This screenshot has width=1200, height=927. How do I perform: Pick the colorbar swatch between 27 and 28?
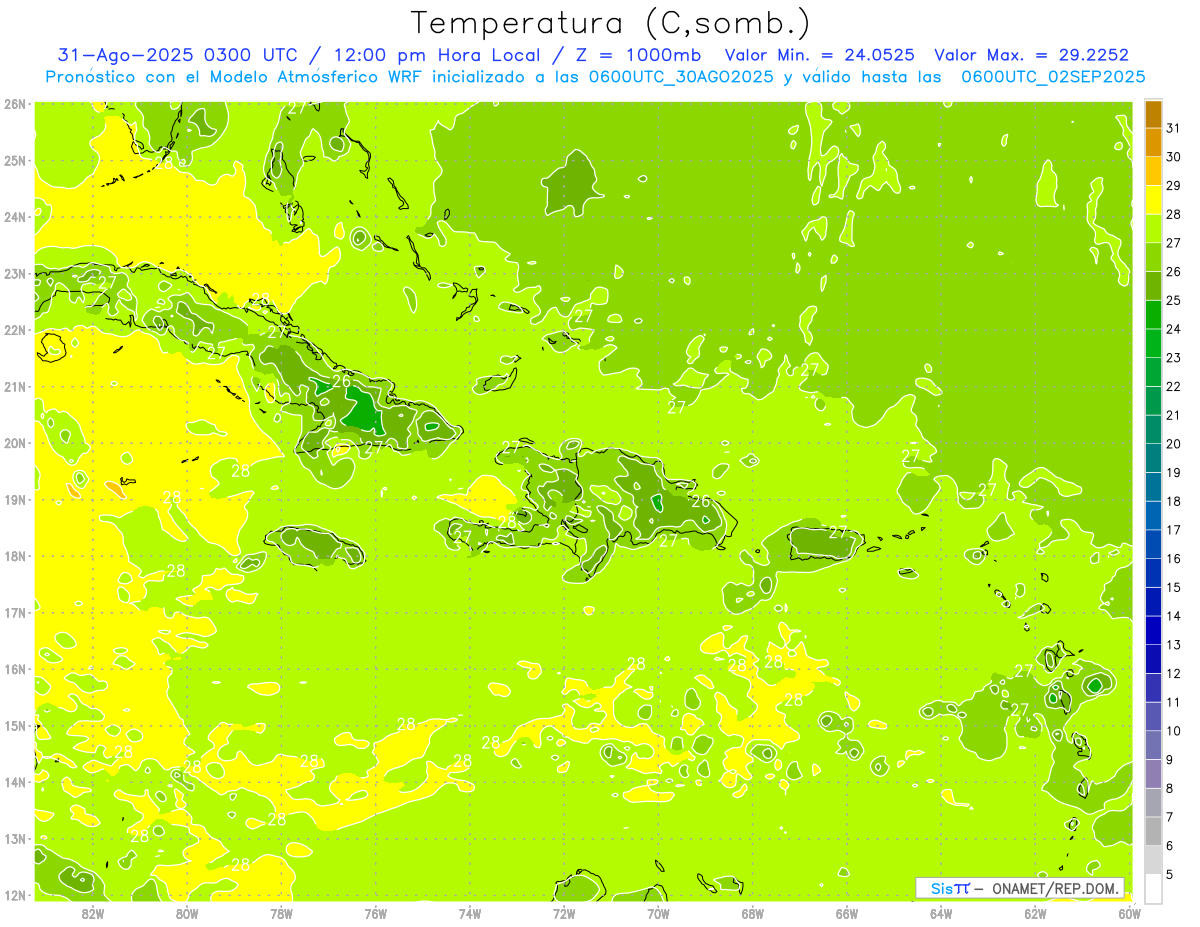1153,229
